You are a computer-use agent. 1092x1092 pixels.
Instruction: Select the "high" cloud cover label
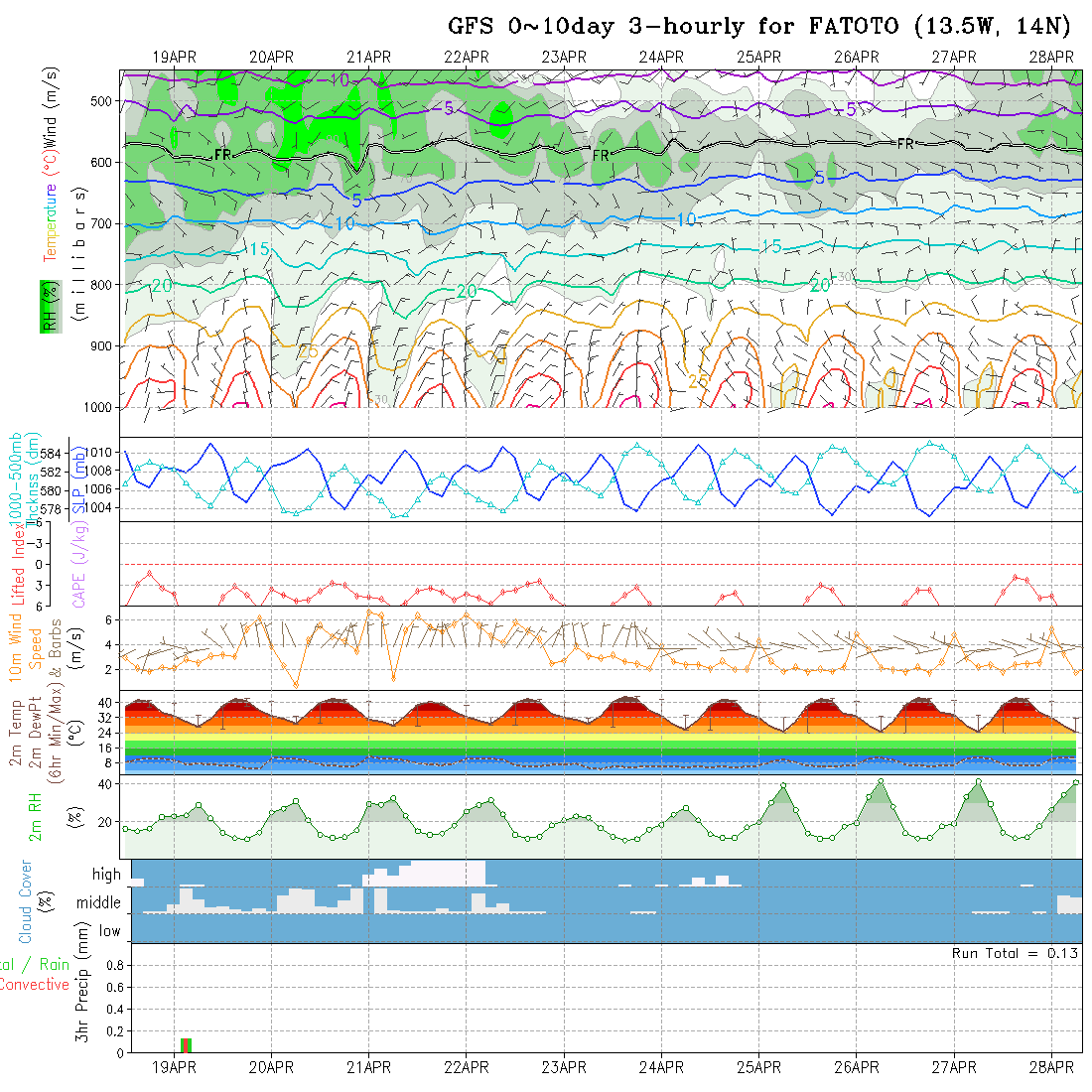click(106, 875)
